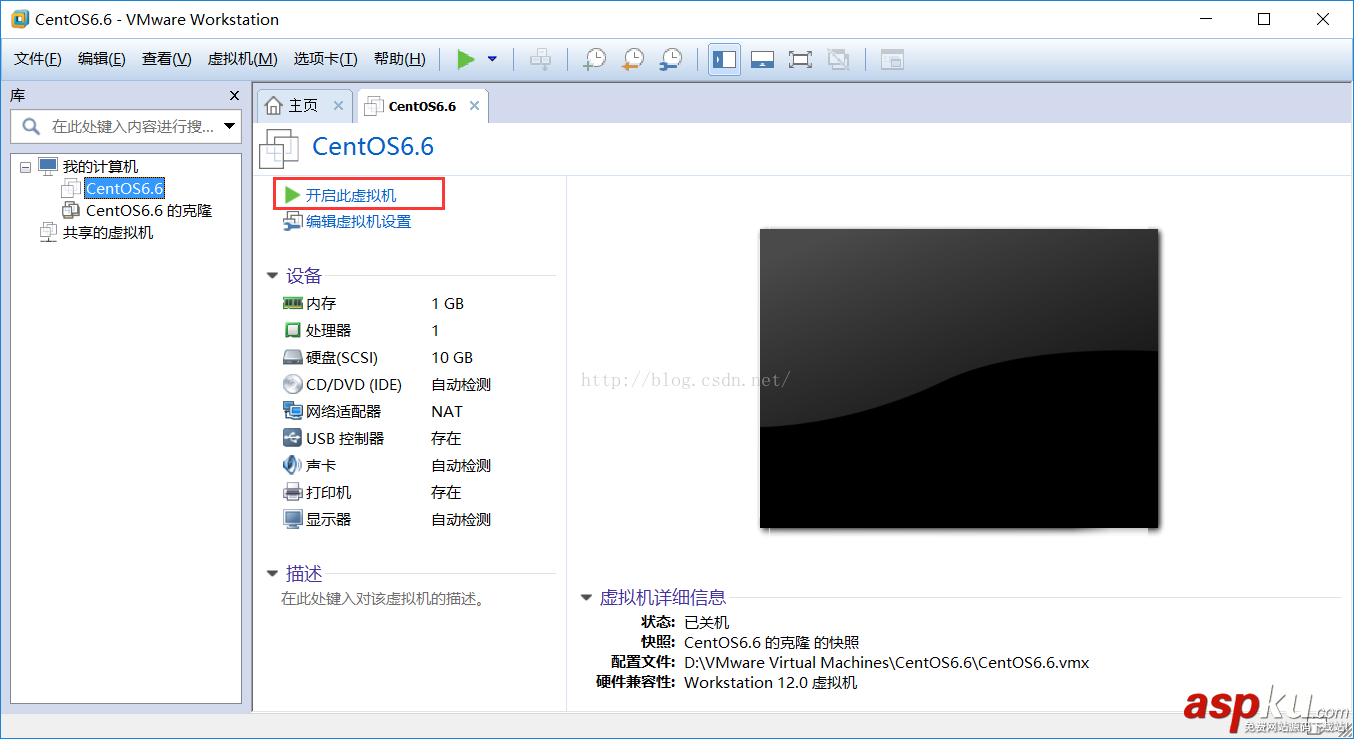Screen dimensions: 1354x739
Task: Click the green power-on toolbar button
Action: [x=465, y=59]
